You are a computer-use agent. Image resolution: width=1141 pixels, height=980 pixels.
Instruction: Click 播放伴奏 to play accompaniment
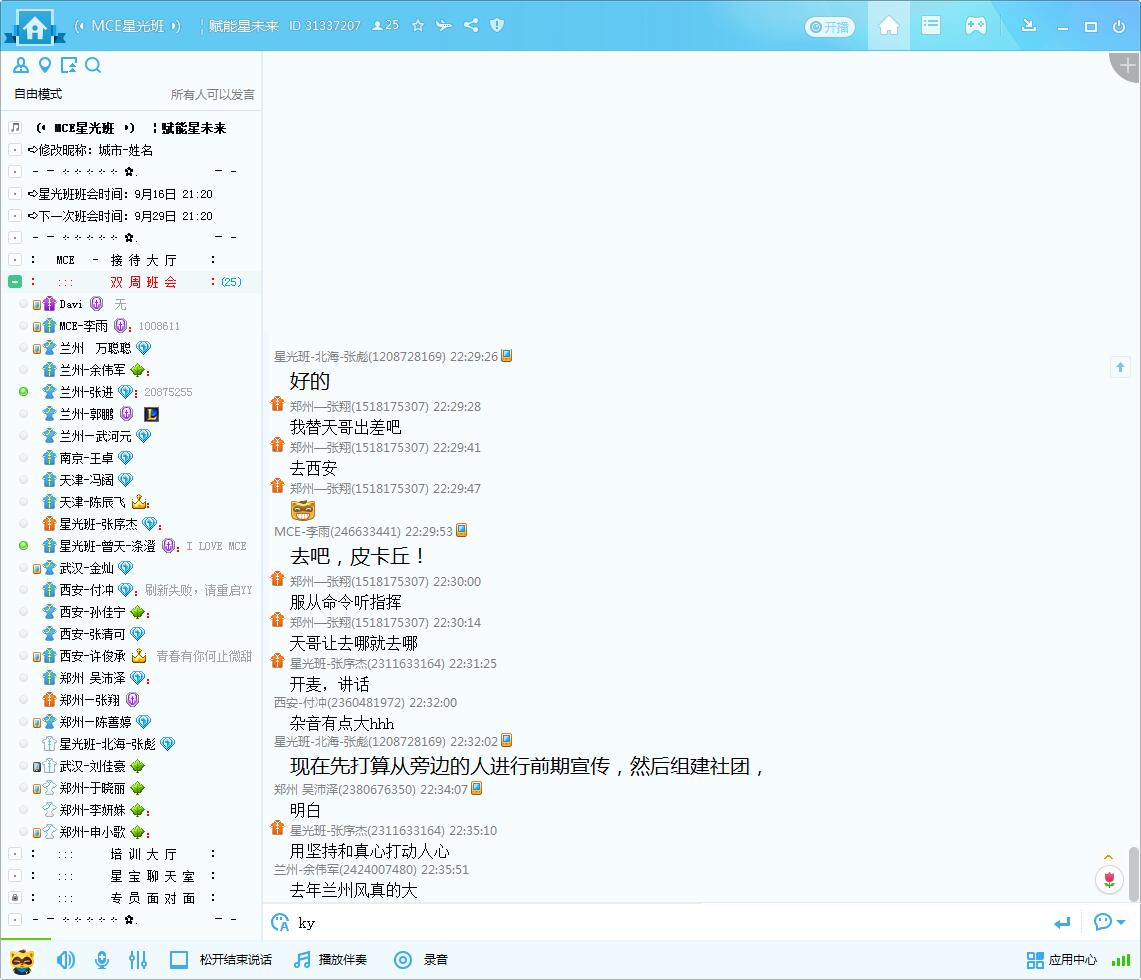[x=330, y=960]
